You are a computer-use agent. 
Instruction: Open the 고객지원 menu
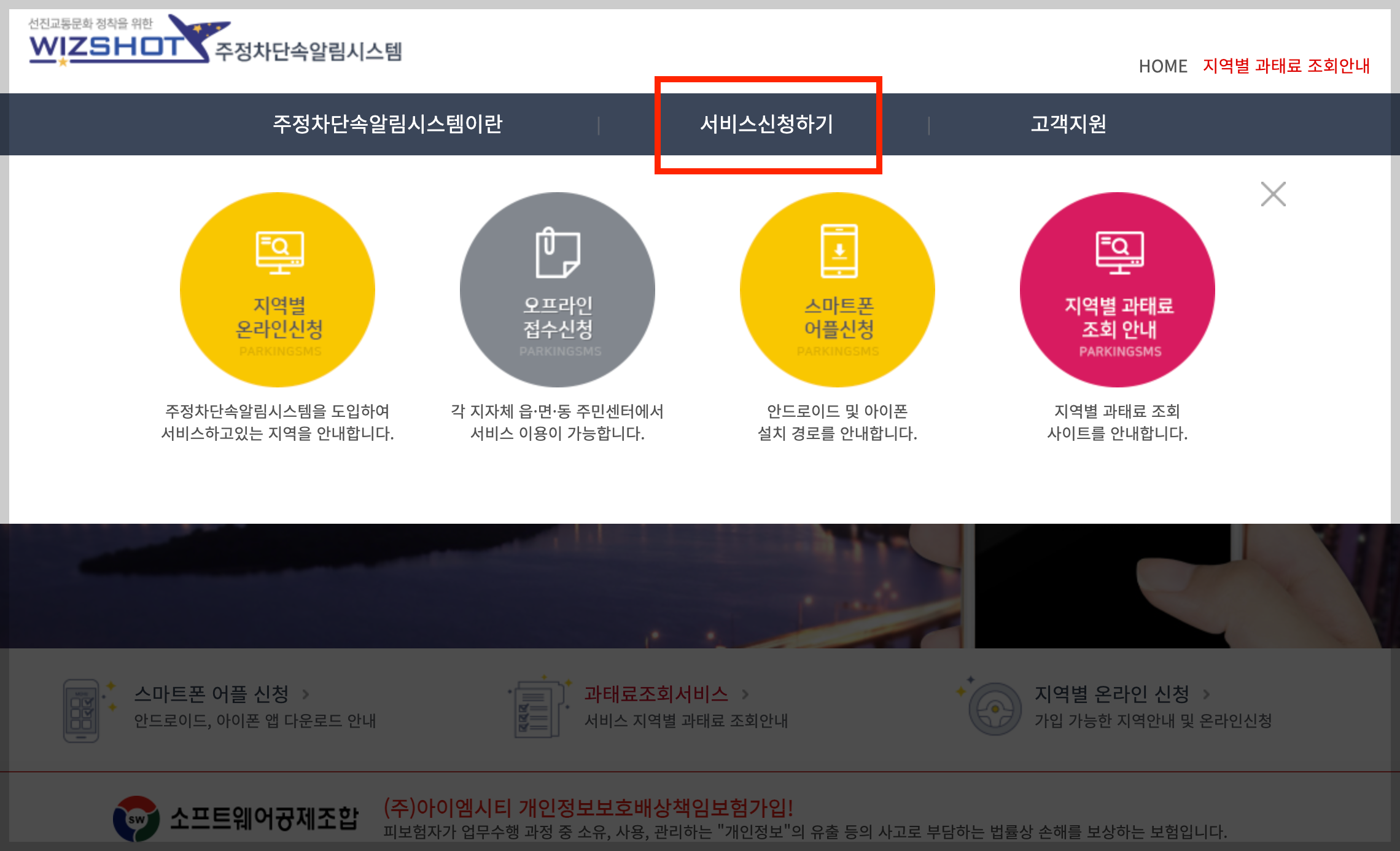click(x=1068, y=124)
